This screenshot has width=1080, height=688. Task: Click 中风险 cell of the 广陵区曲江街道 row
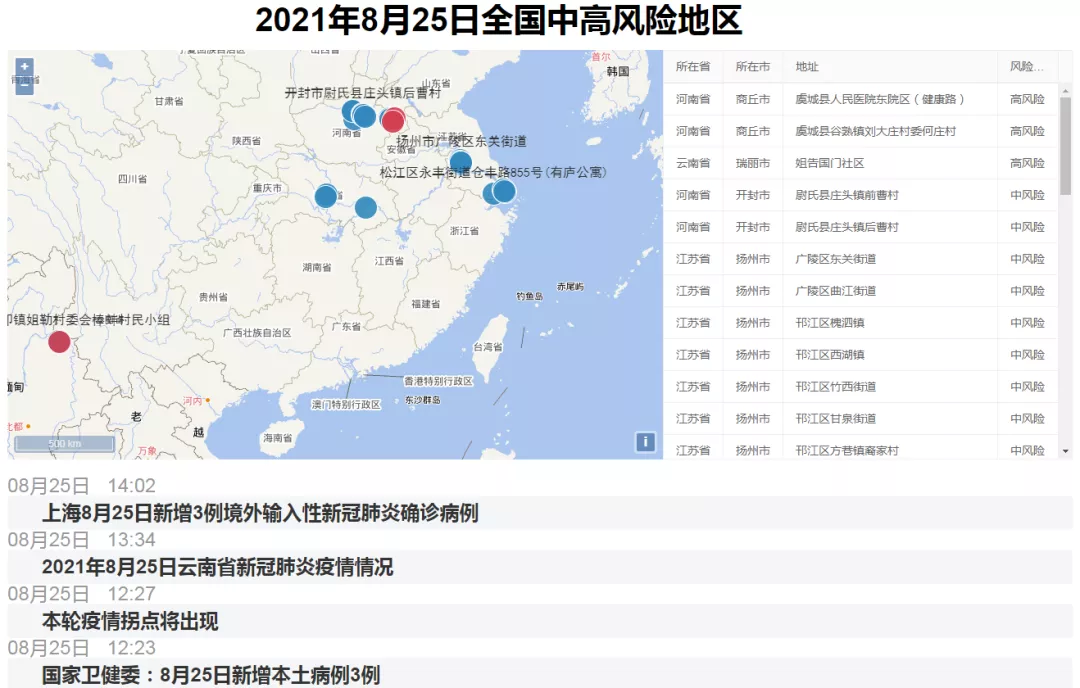pos(1027,291)
